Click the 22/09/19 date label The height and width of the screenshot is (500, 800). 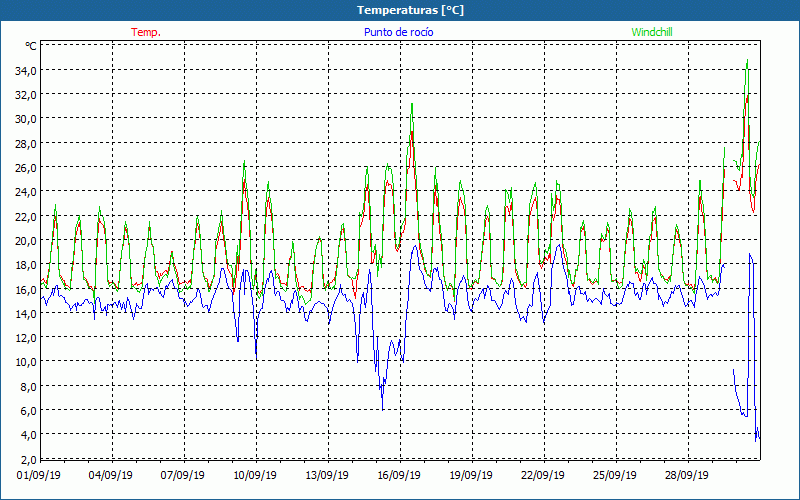point(543,475)
